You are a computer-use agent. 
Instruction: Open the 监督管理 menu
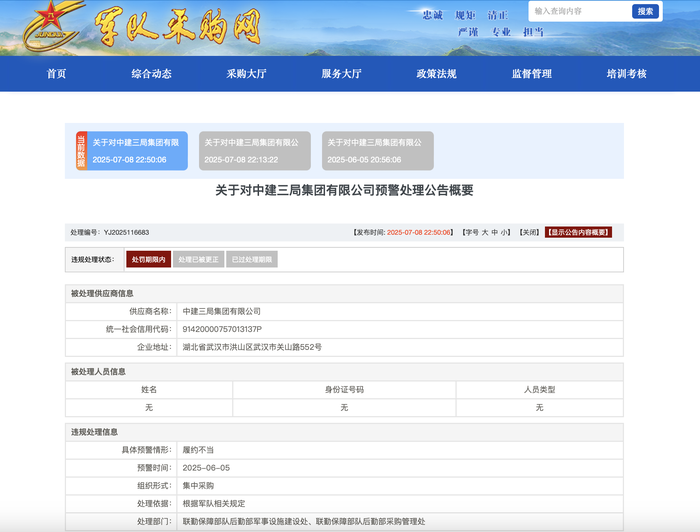tap(531, 74)
